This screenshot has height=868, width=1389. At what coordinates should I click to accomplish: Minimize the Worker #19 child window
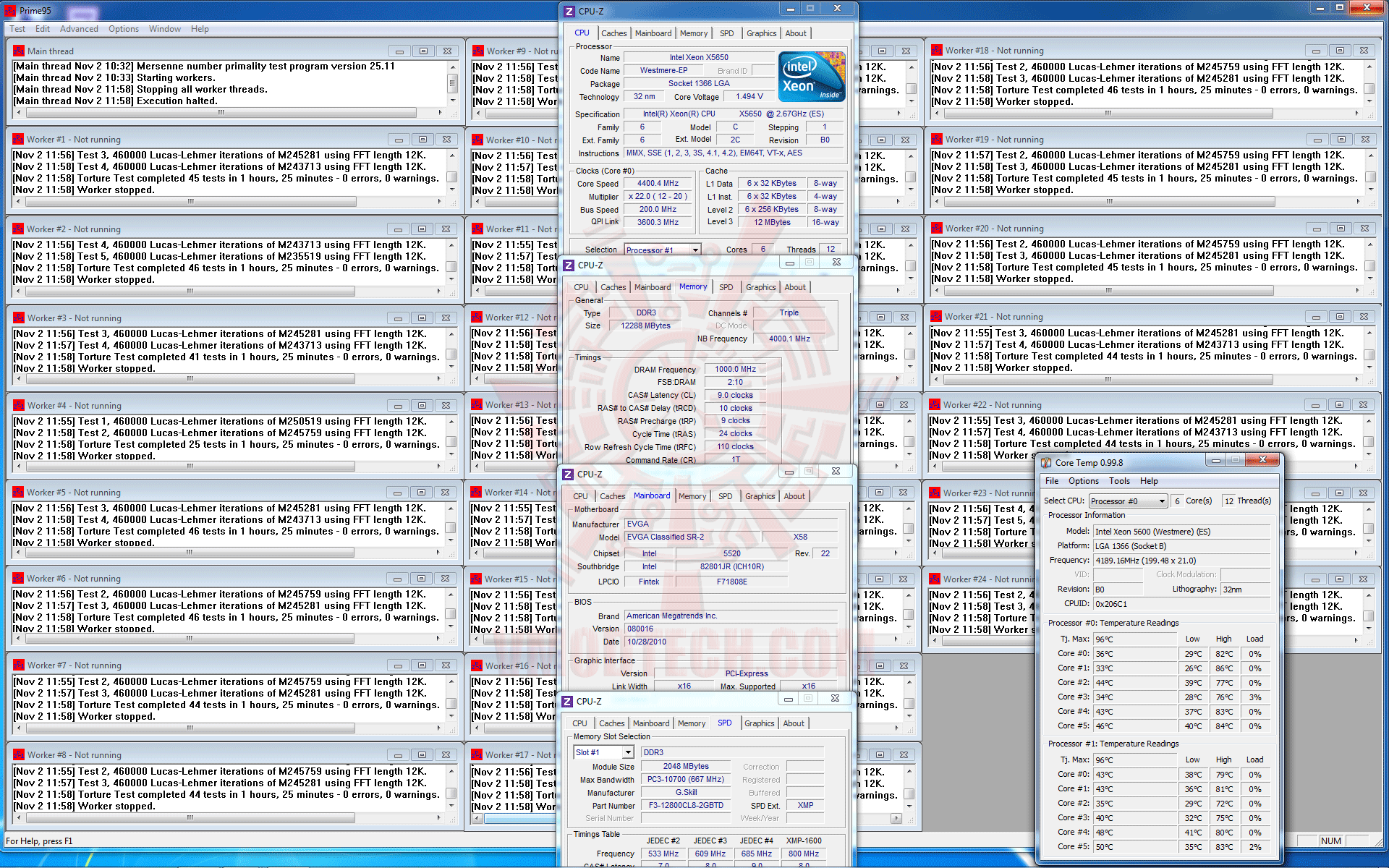pos(1317,140)
